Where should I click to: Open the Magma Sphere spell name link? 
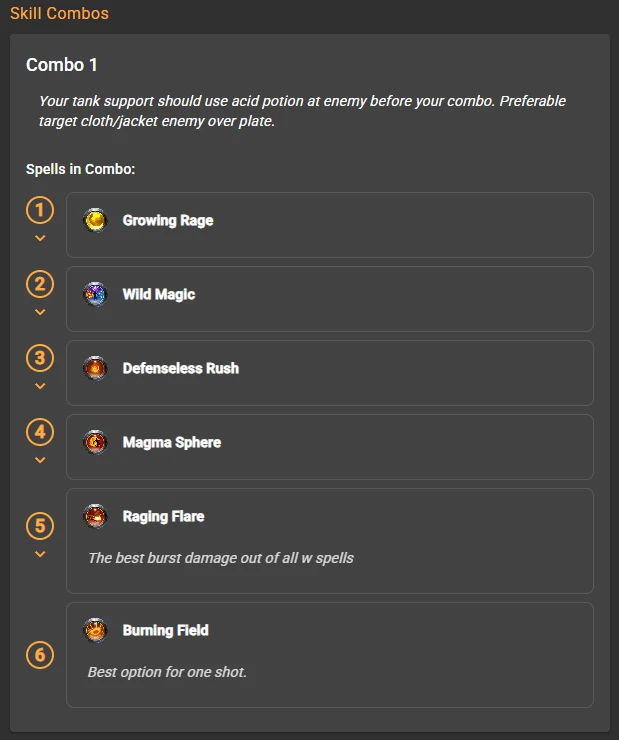pyautogui.click(x=172, y=443)
